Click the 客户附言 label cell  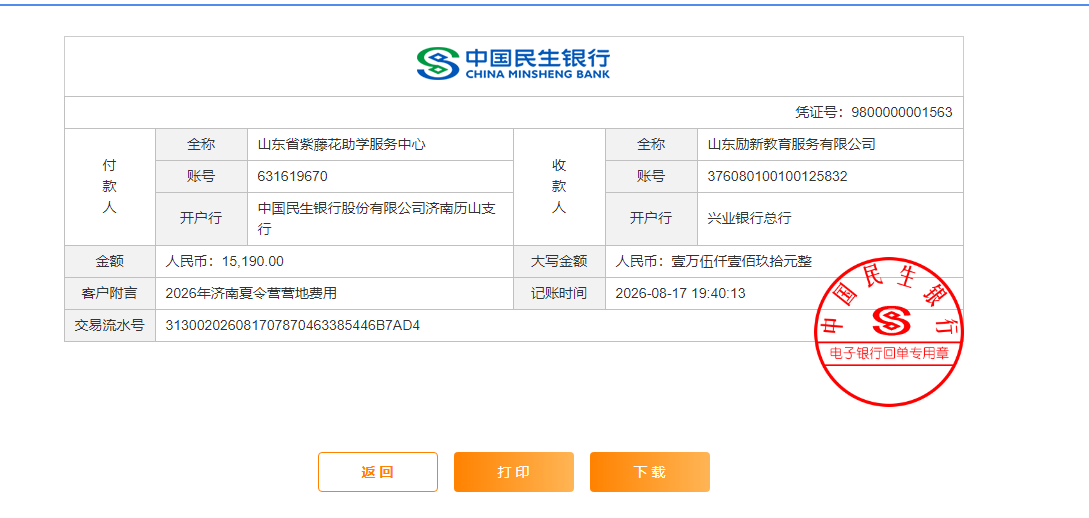point(110,293)
